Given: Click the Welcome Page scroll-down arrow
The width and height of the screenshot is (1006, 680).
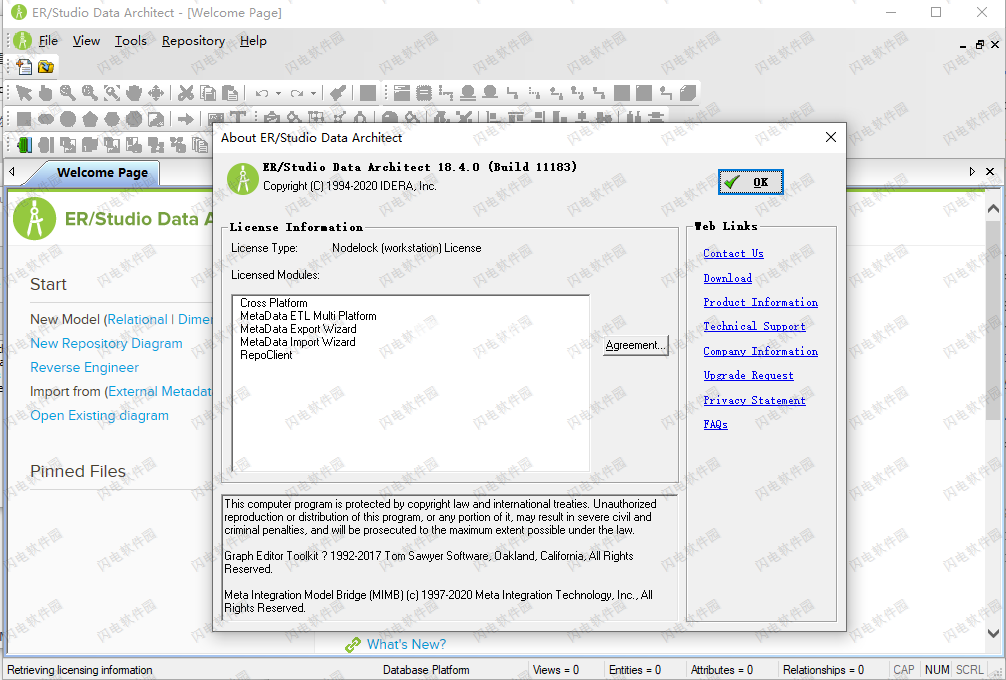Looking at the screenshot, I should click(993, 633).
